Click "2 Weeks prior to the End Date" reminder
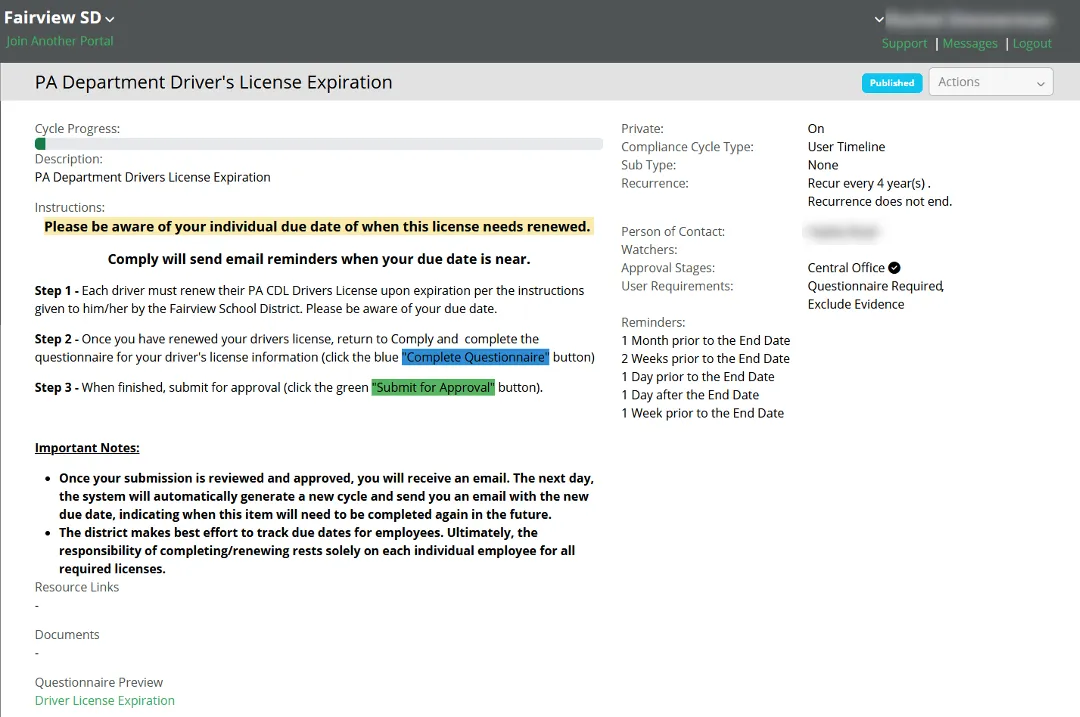Viewport: 1080px width, 717px height. (x=705, y=359)
